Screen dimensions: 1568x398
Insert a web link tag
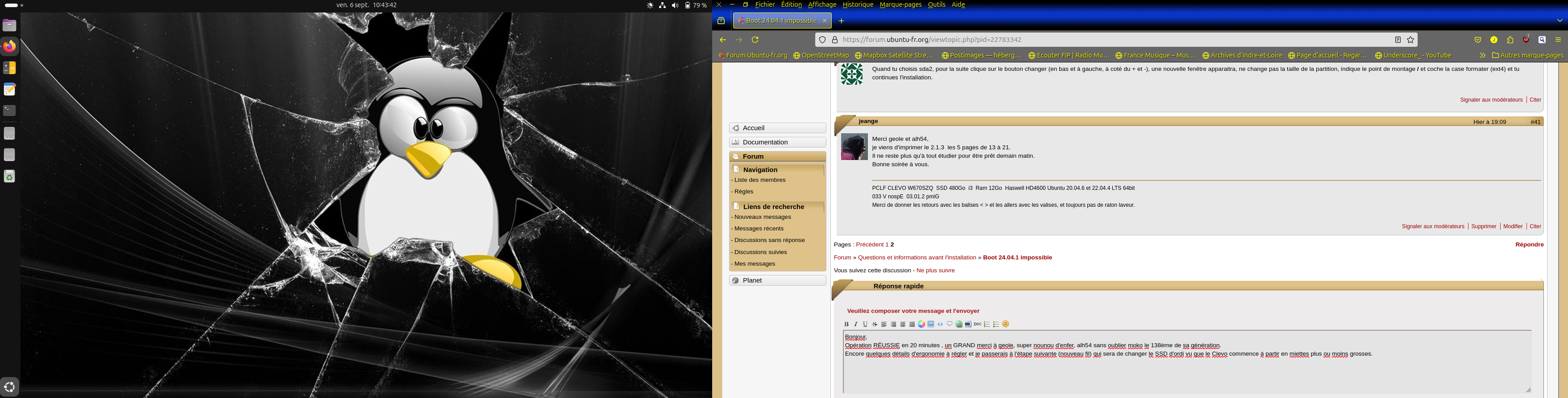coord(959,324)
